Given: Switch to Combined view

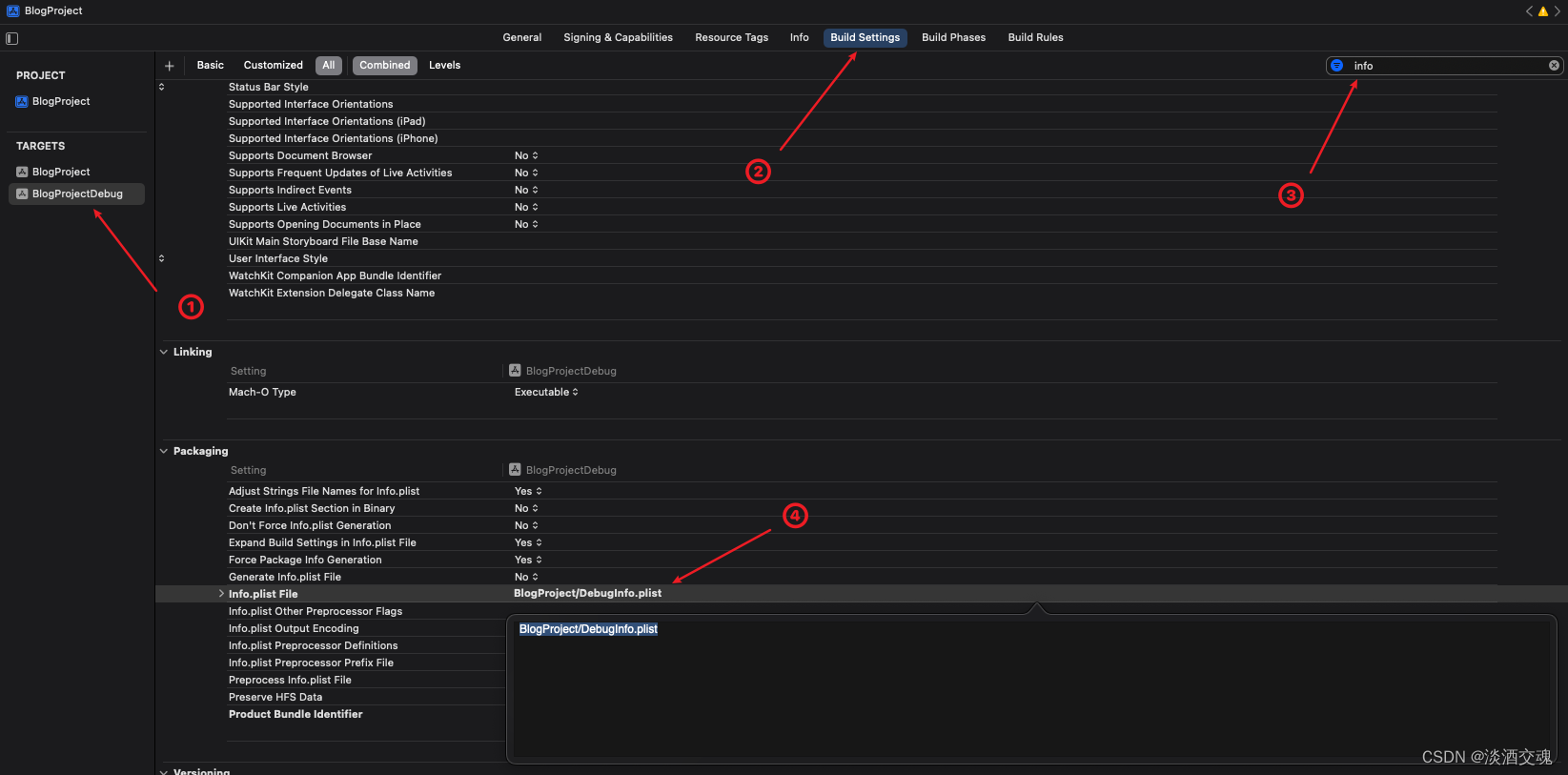Looking at the screenshot, I should pos(385,65).
